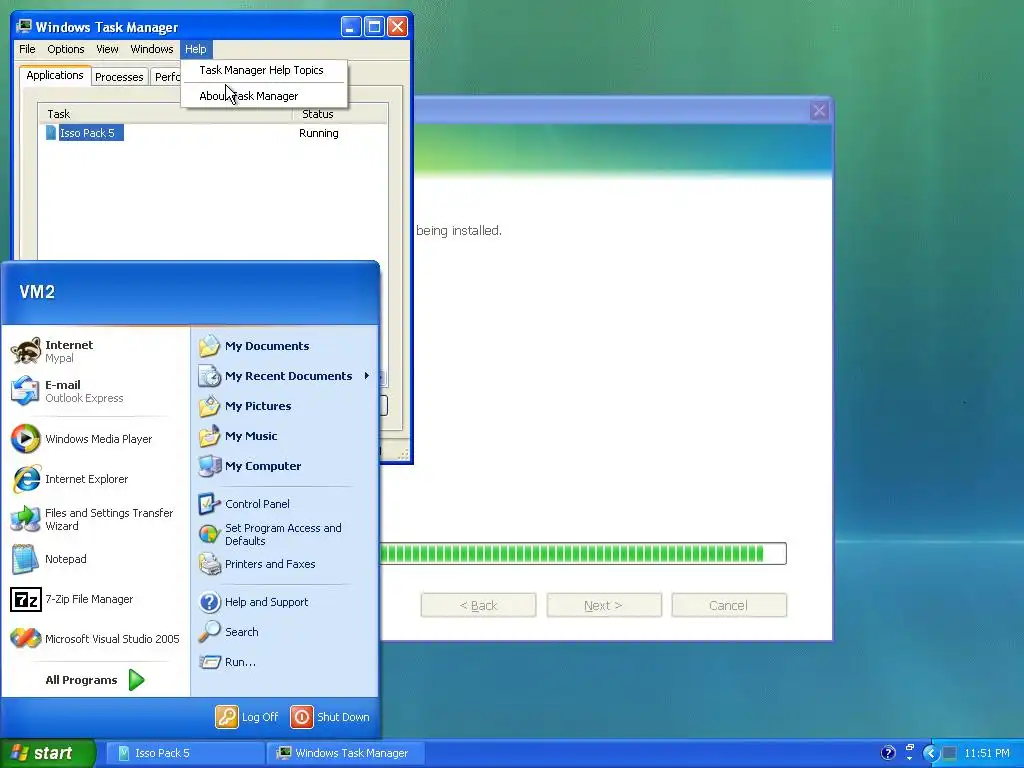Image resolution: width=1024 pixels, height=768 pixels.
Task: Click Cancel in the installer window
Action: click(729, 605)
